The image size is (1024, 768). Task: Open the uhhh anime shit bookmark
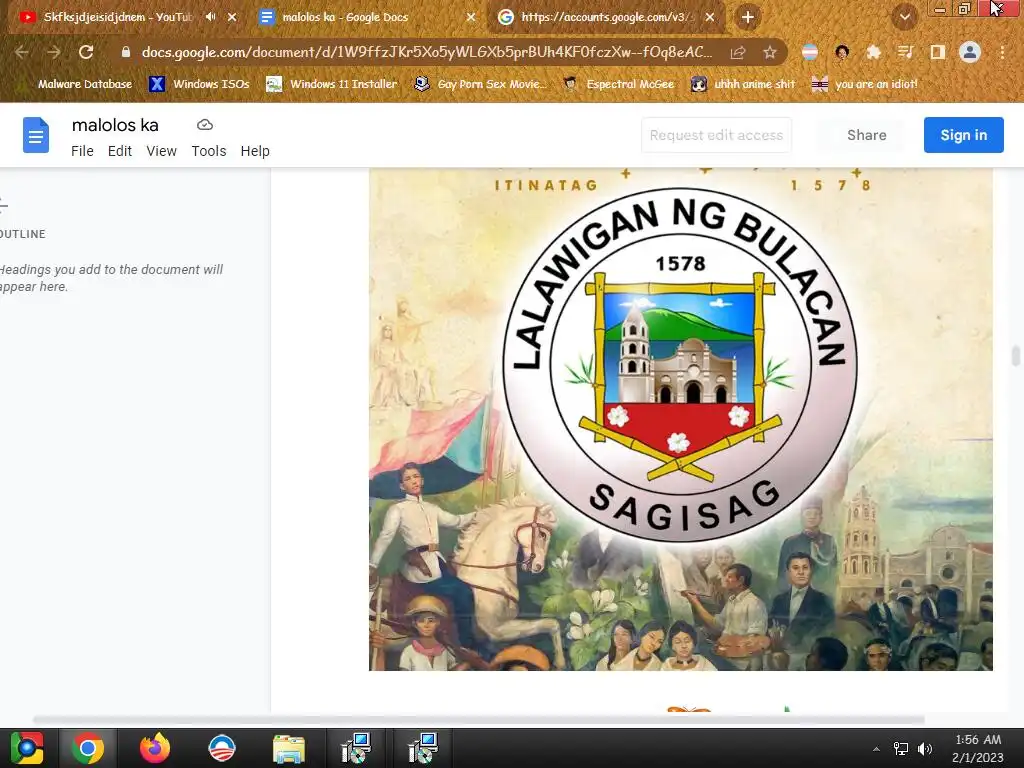pyautogui.click(x=743, y=84)
